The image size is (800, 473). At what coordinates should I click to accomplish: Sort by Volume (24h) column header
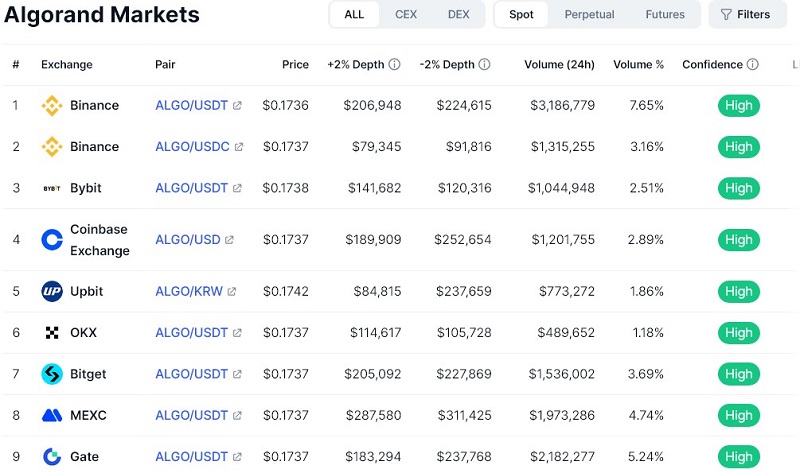pyautogui.click(x=559, y=64)
